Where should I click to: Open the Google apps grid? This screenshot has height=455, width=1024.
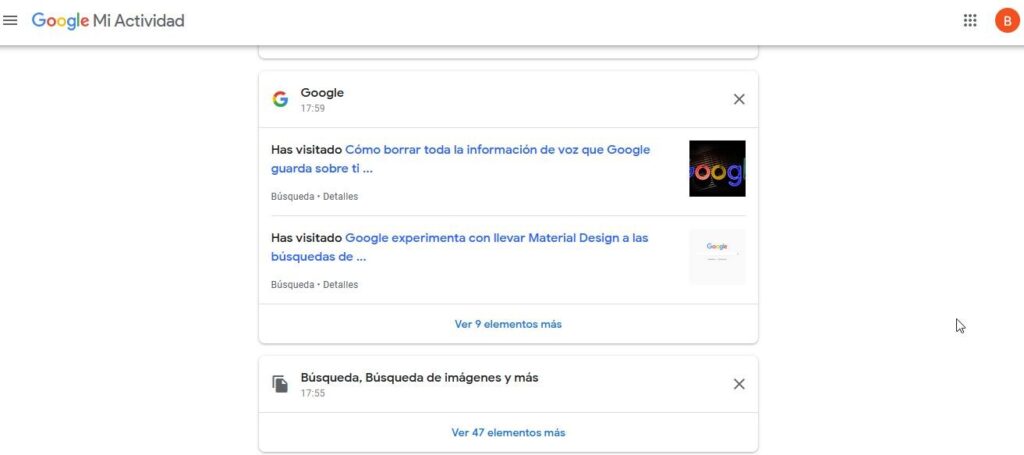pyautogui.click(x=970, y=20)
